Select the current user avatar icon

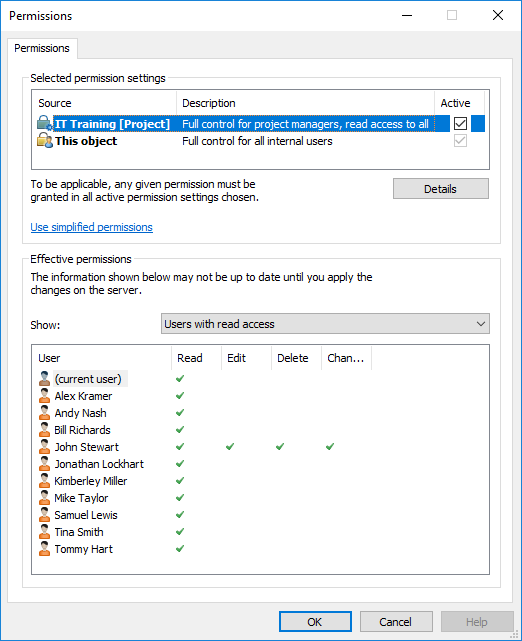[x=44, y=379]
